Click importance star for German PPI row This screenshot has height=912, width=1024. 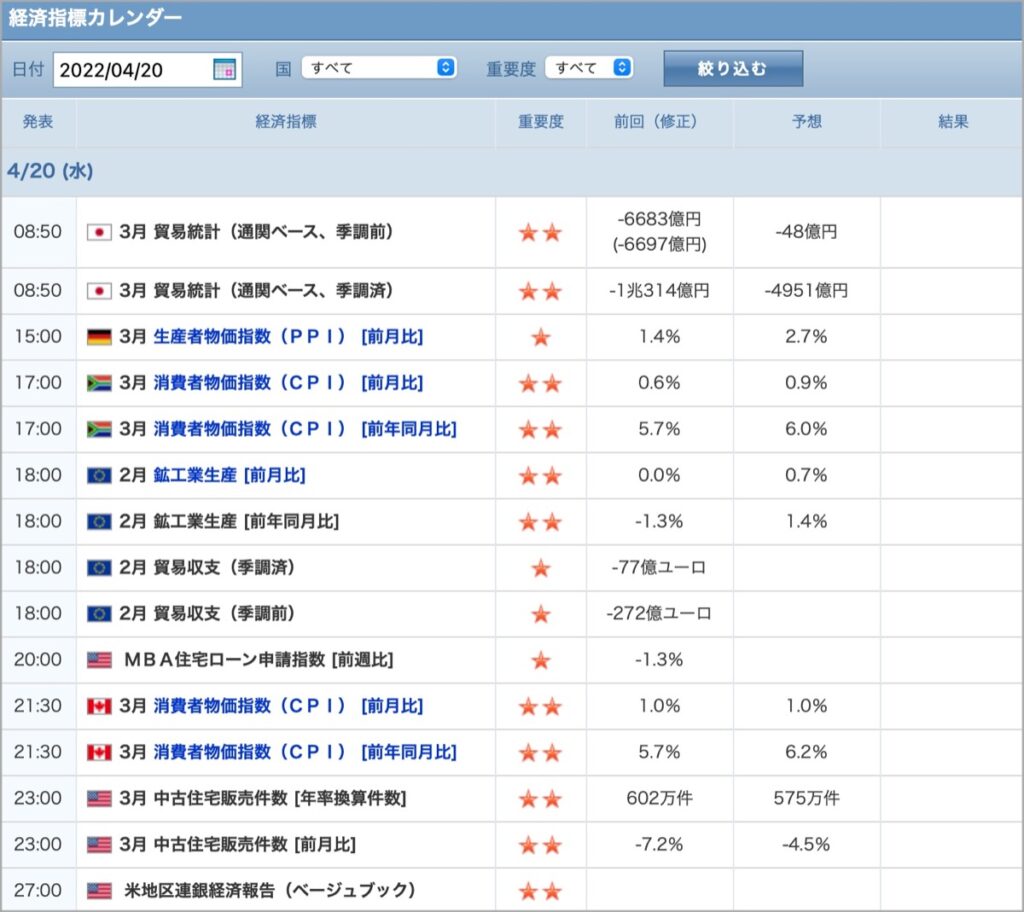[541, 337]
